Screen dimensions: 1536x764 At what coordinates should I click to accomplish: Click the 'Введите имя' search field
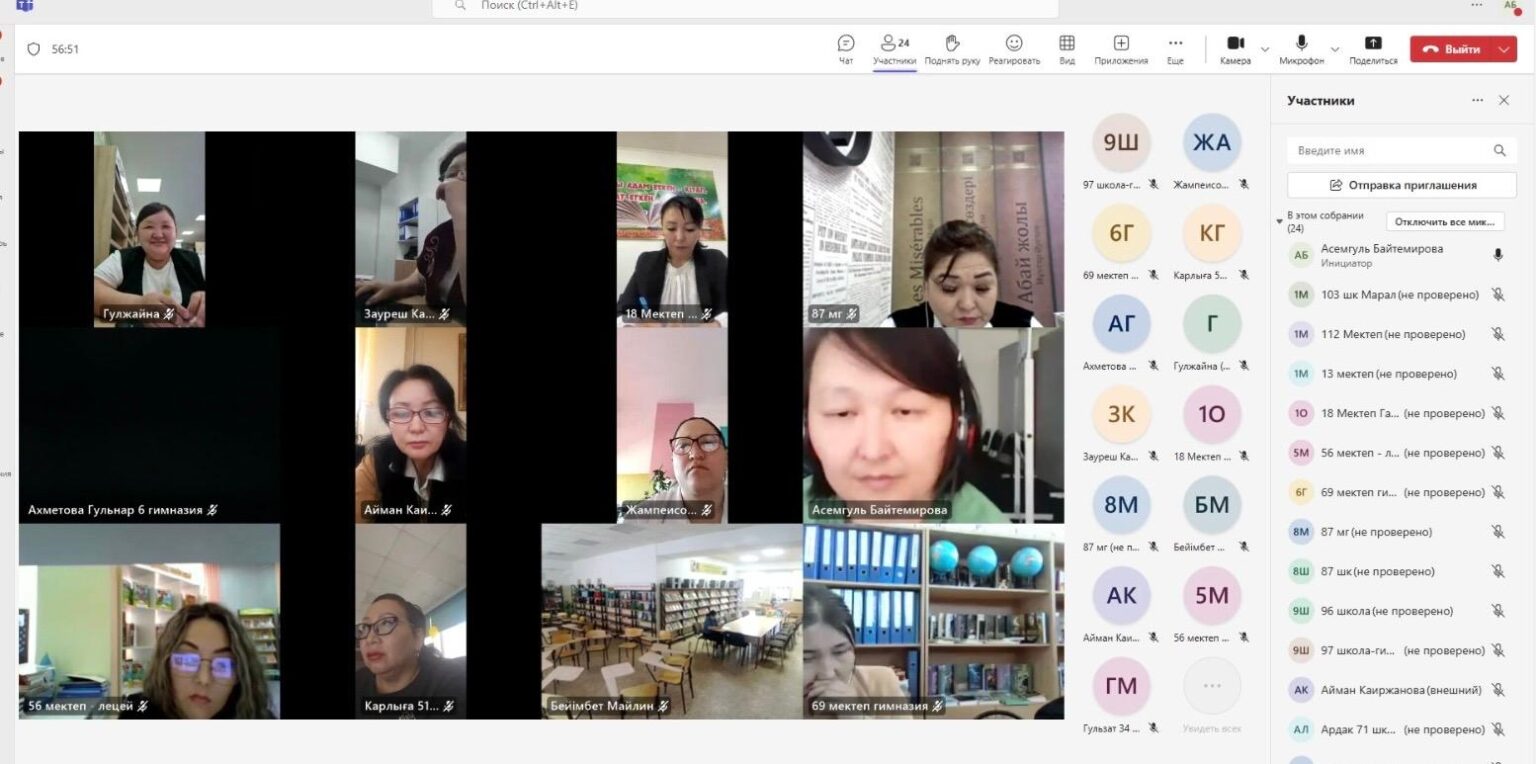click(x=1390, y=151)
